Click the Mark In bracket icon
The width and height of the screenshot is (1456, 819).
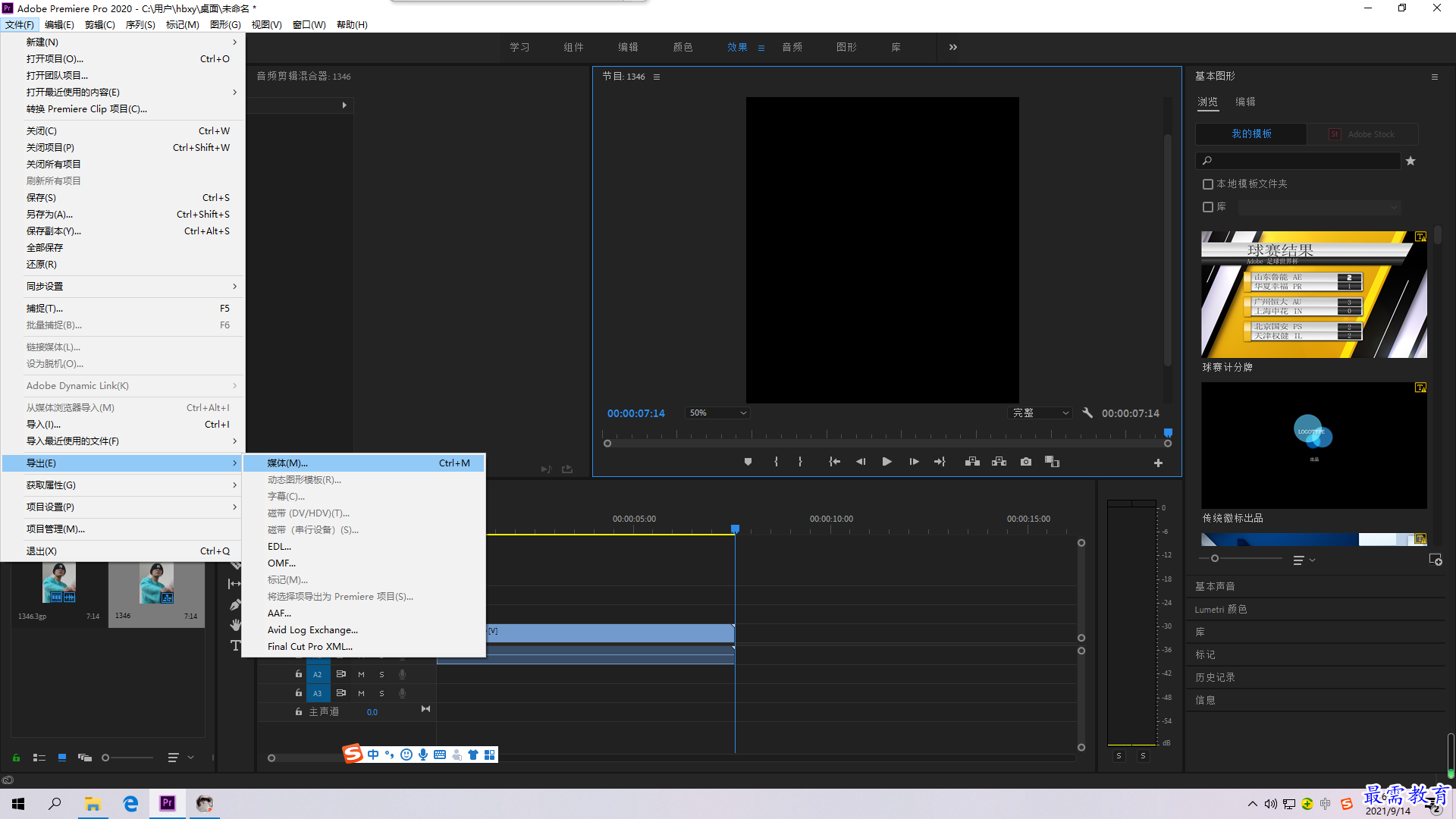[776, 462]
